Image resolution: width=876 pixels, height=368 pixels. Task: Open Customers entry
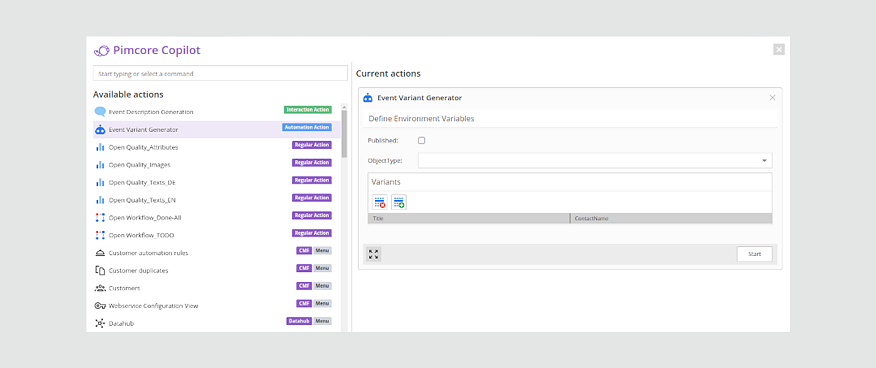pyautogui.click(x=217, y=288)
